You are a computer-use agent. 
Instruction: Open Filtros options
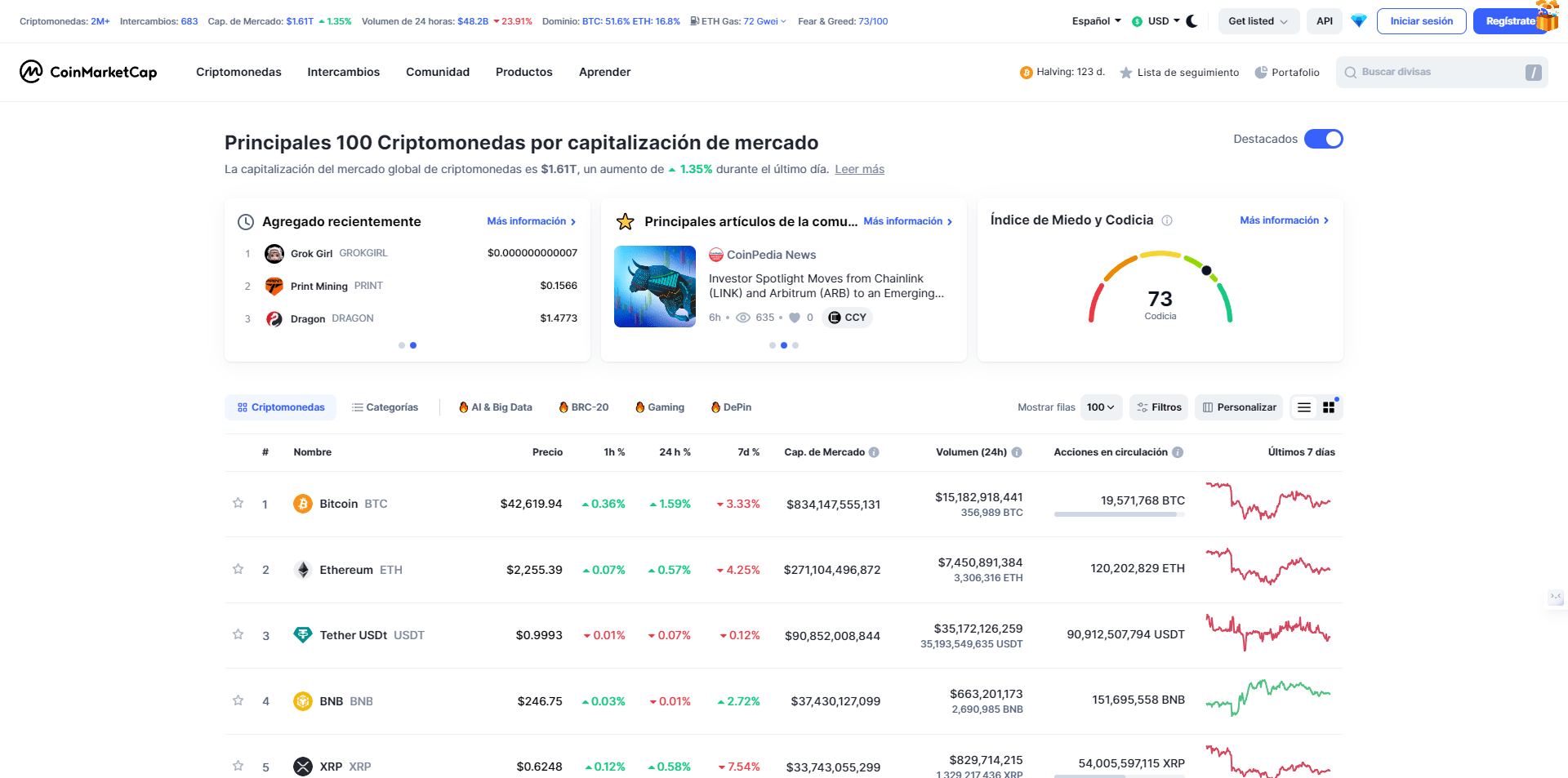(1158, 407)
